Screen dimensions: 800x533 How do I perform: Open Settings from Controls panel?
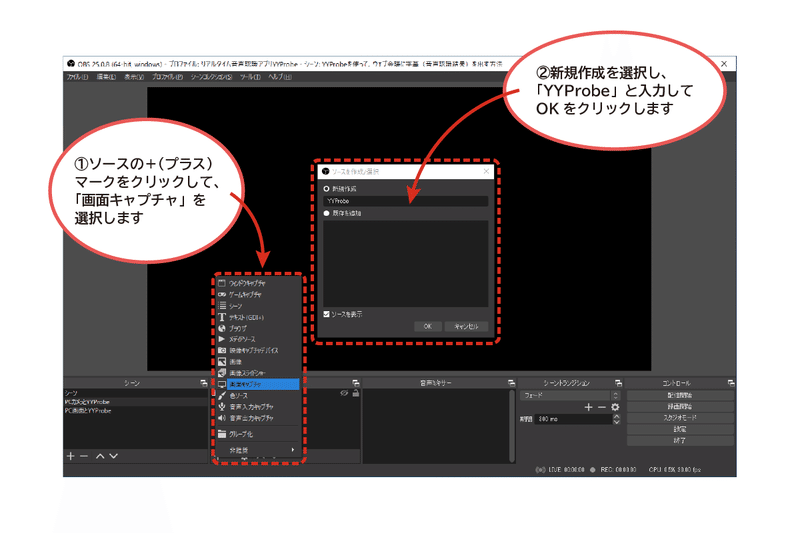pyautogui.click(x=680, y=429)
